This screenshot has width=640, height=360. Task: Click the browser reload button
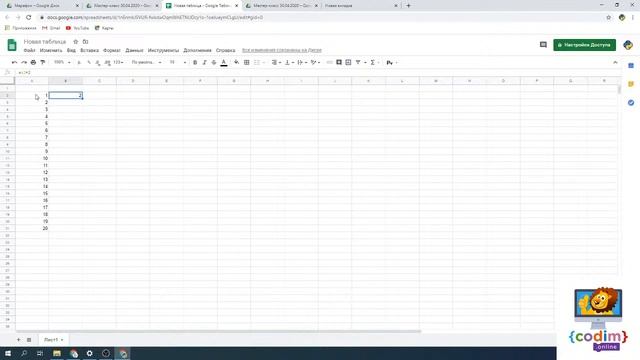click(x=29, y=18)
